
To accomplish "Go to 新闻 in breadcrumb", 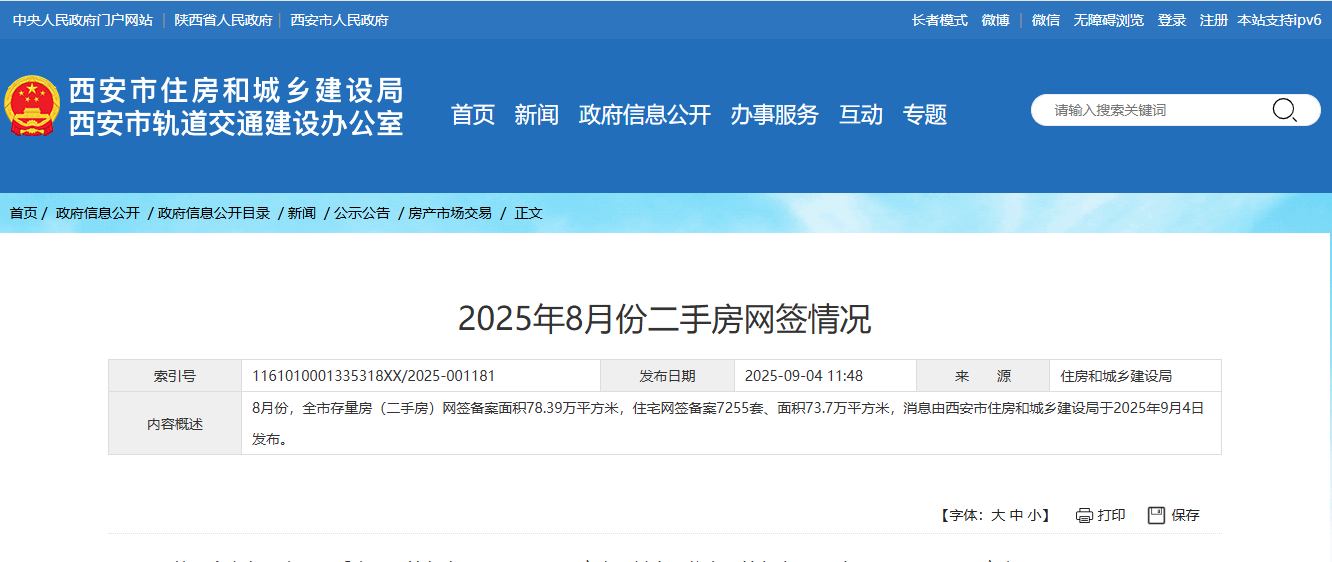I will pos(302,213).
